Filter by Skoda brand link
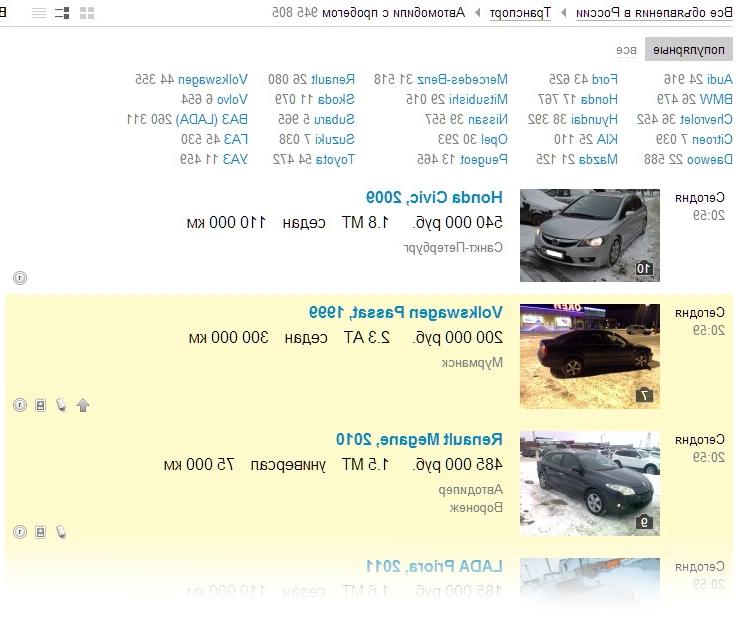This screenshot has width=741, height=625. [336, 99]
